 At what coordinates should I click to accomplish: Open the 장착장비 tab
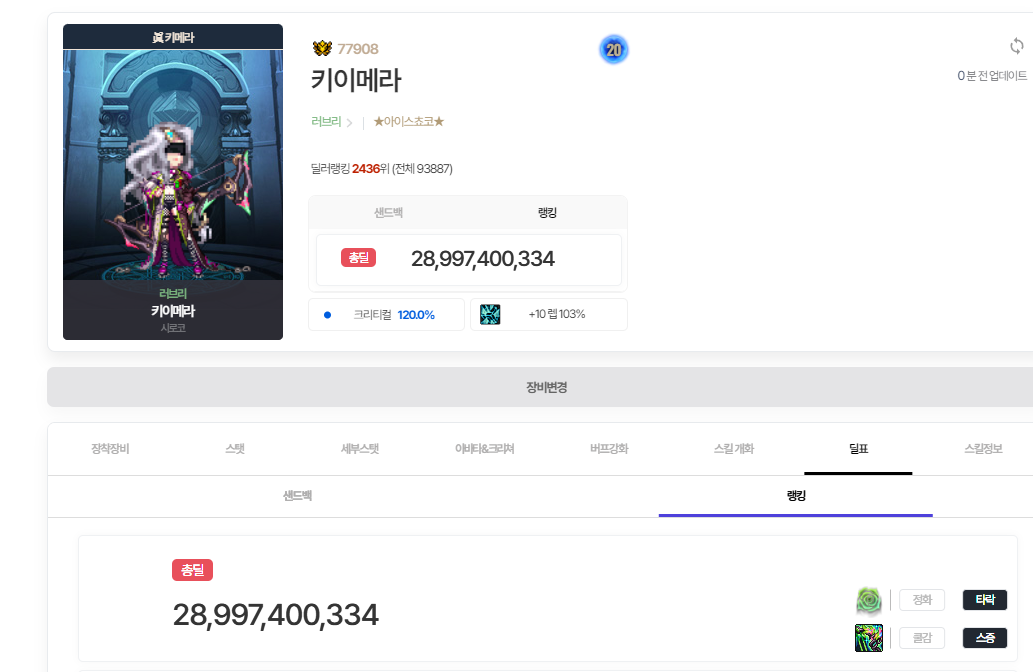pyautogui.click(x=110, y=449)
